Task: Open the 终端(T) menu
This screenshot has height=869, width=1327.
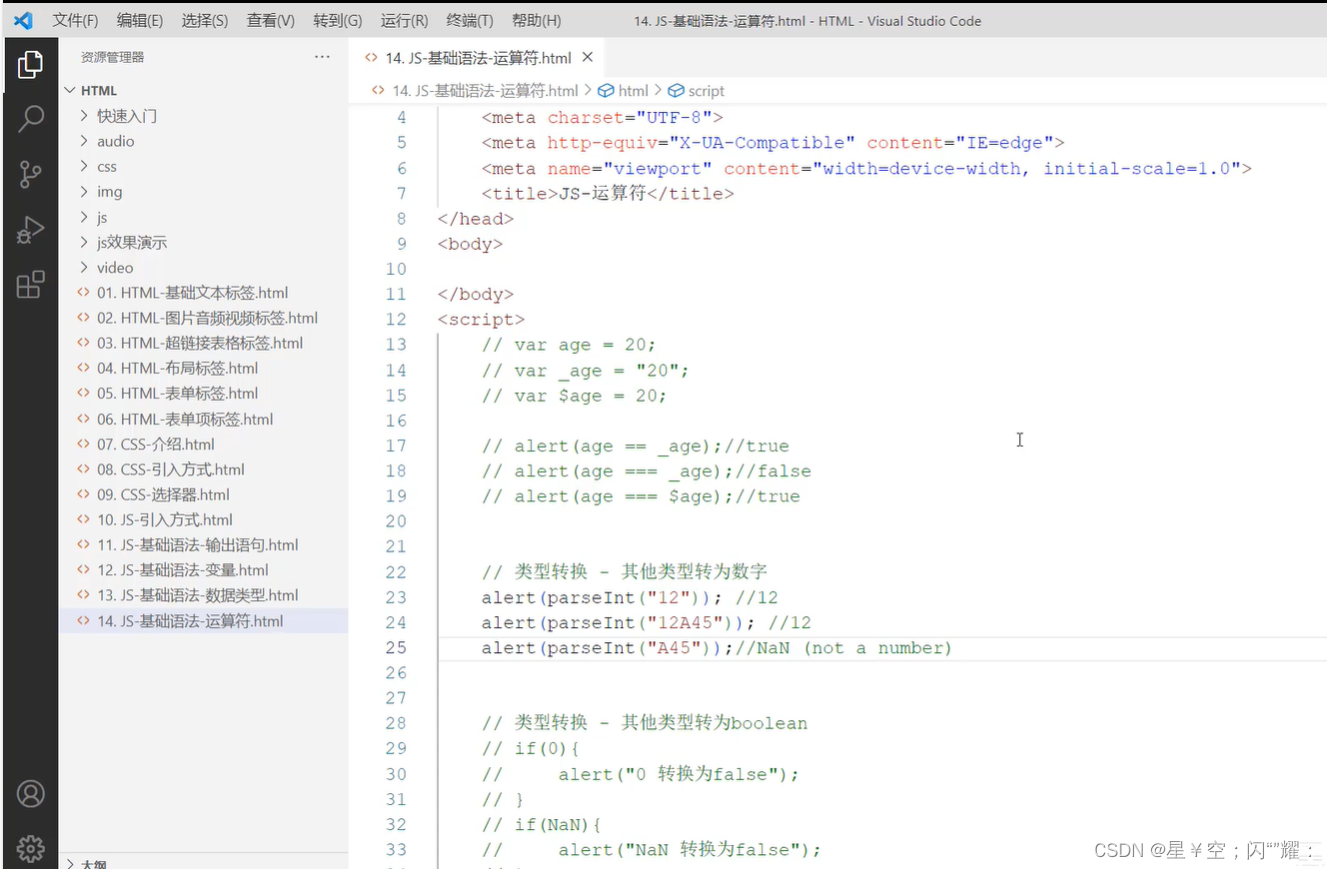Action: 469,20
